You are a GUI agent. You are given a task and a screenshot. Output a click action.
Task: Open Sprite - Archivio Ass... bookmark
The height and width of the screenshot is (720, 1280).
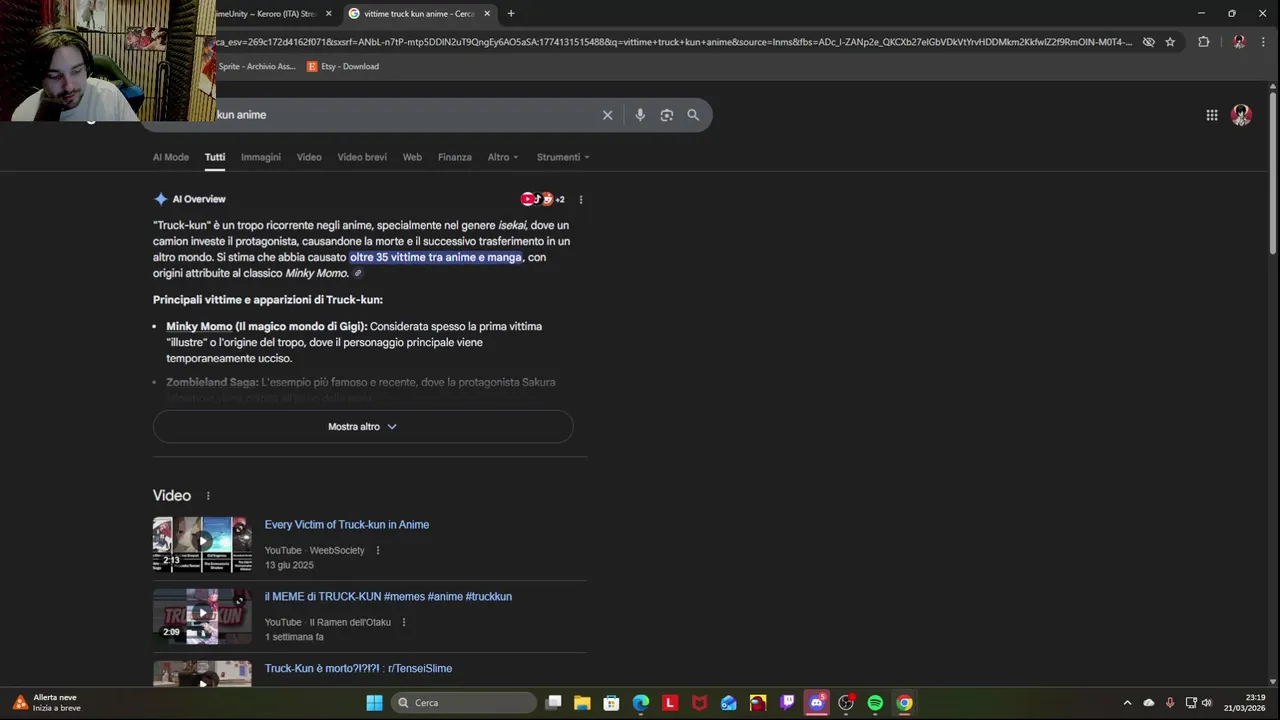pos(256,67)
